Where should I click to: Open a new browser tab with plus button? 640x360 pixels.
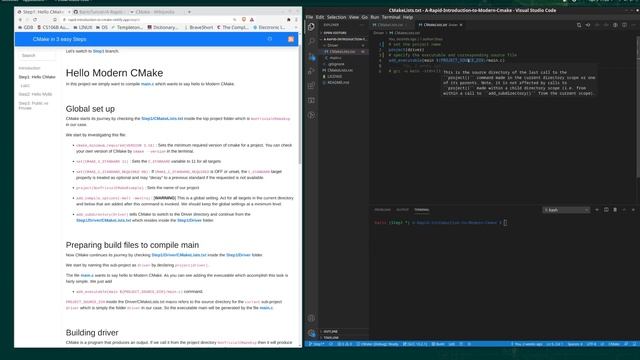189,12
